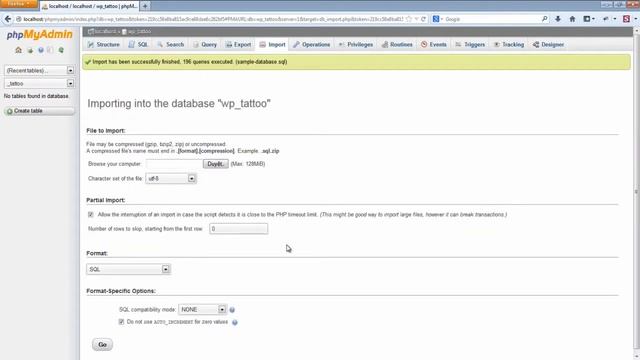This screenshot has height=360, width=640.
Task: Select the Import tab
Action: click(272, 44)
